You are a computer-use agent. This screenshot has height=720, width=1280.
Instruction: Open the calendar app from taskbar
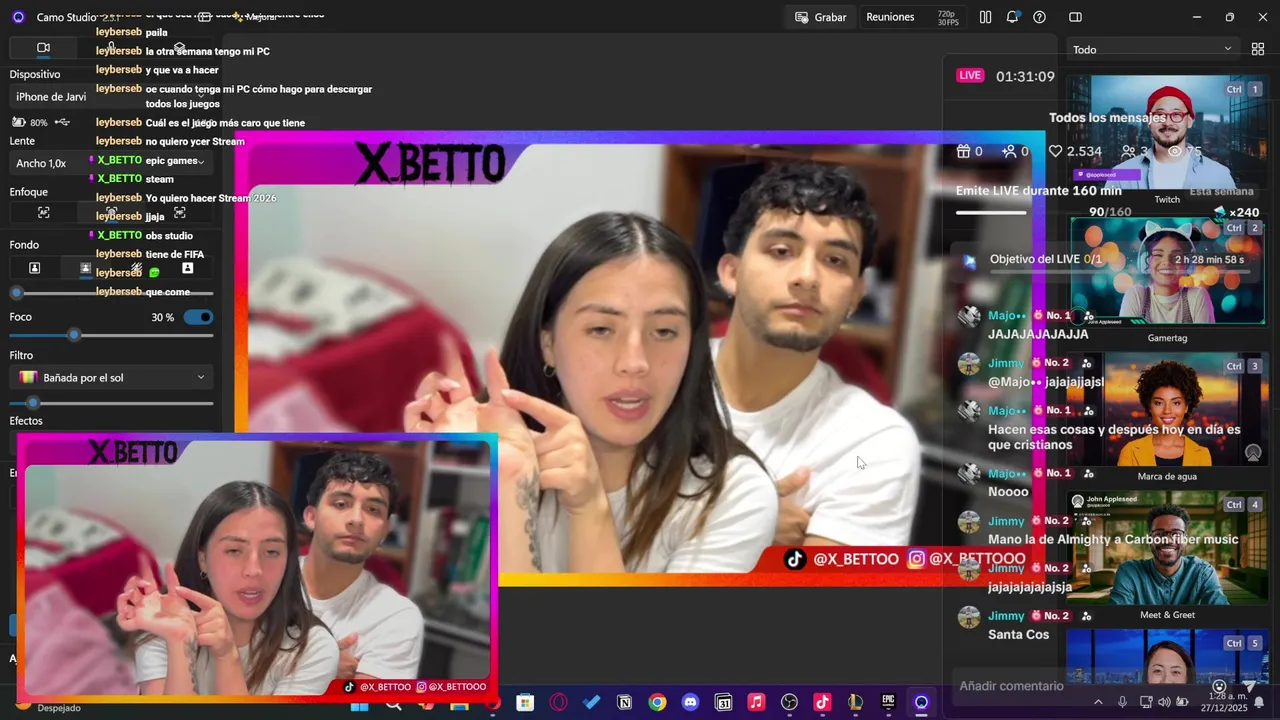tap(723, 702)
